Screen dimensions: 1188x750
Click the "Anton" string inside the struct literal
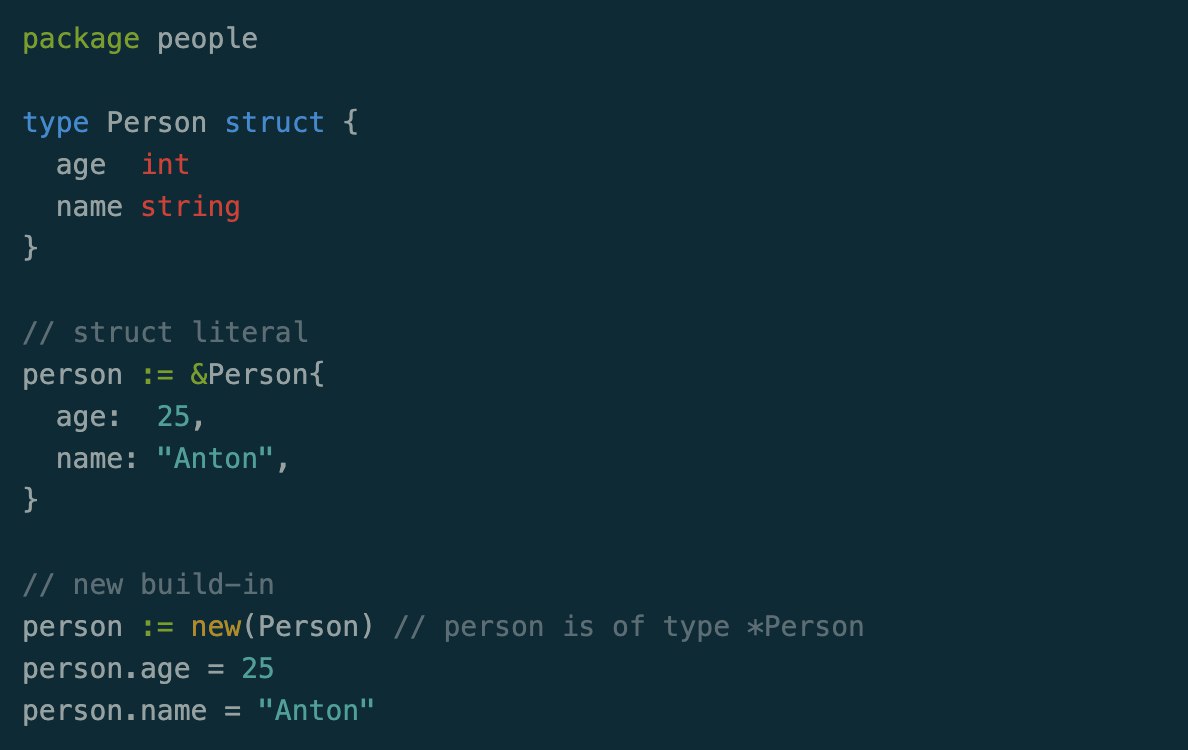coord(215,459)
